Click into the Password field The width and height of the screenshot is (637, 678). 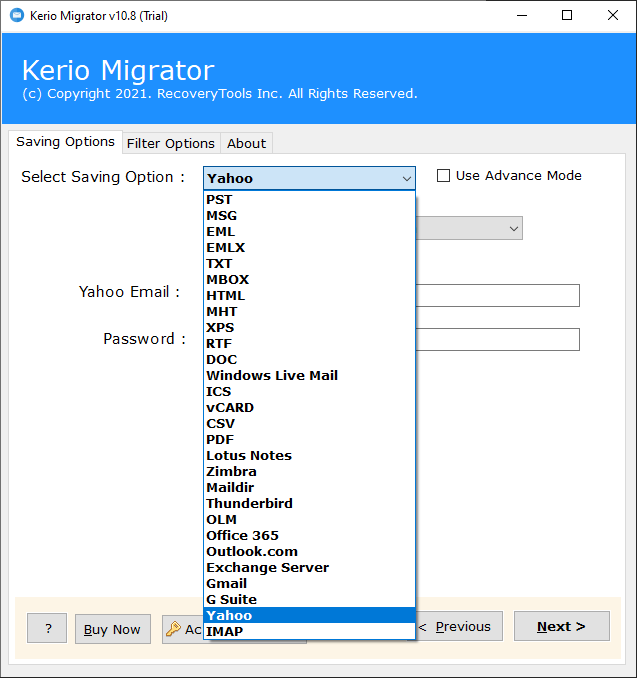(497, 339)
